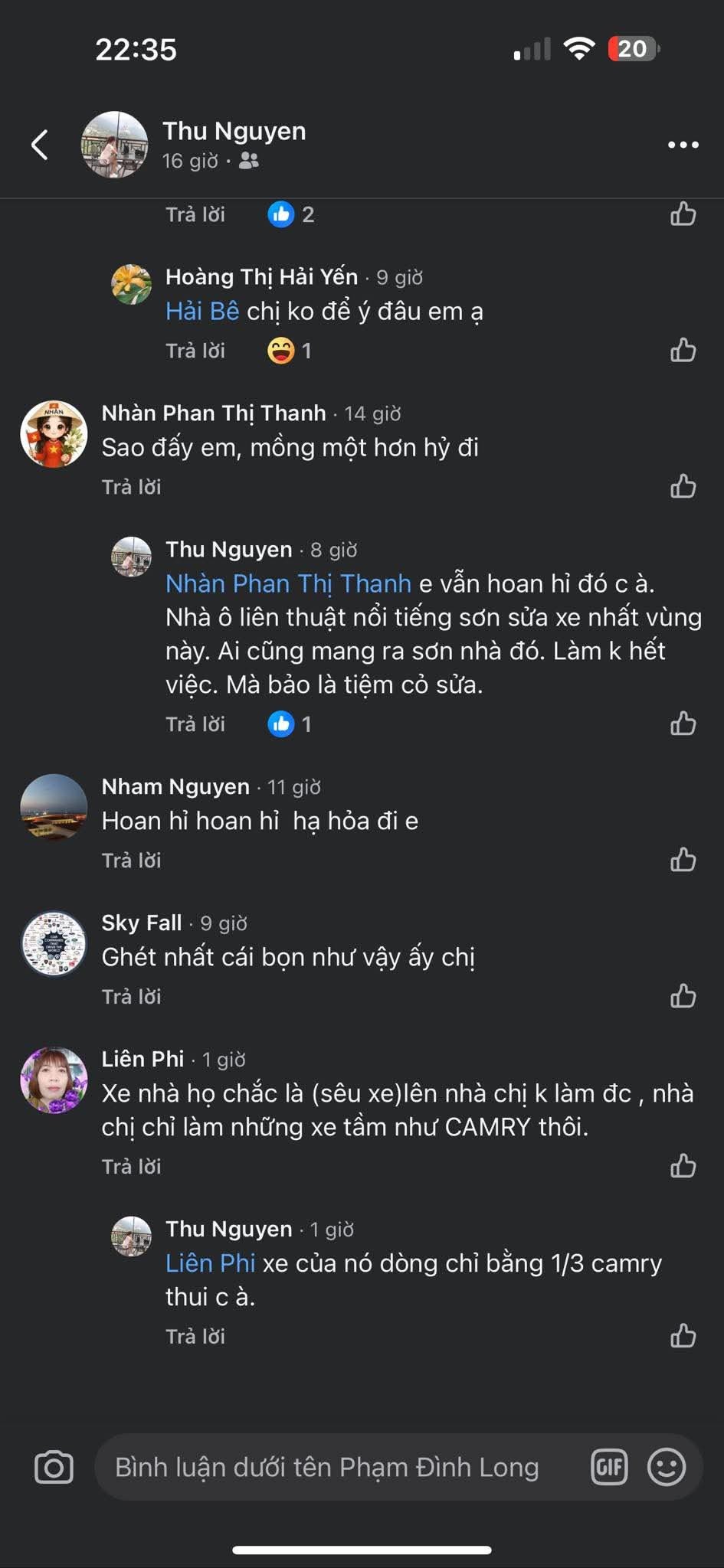Open the GIF picker icon
Image resolution: width=724 pixels, height=1568 pixels.
(x=610, y=1467)
